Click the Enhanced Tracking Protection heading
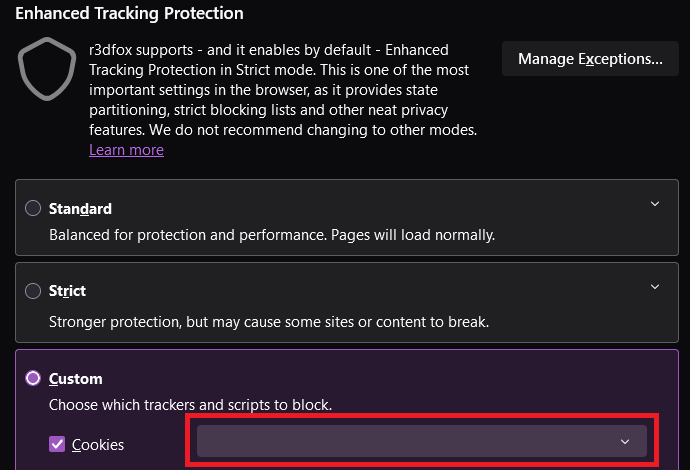This screenshot has height=470, width=690. point(129,14)
